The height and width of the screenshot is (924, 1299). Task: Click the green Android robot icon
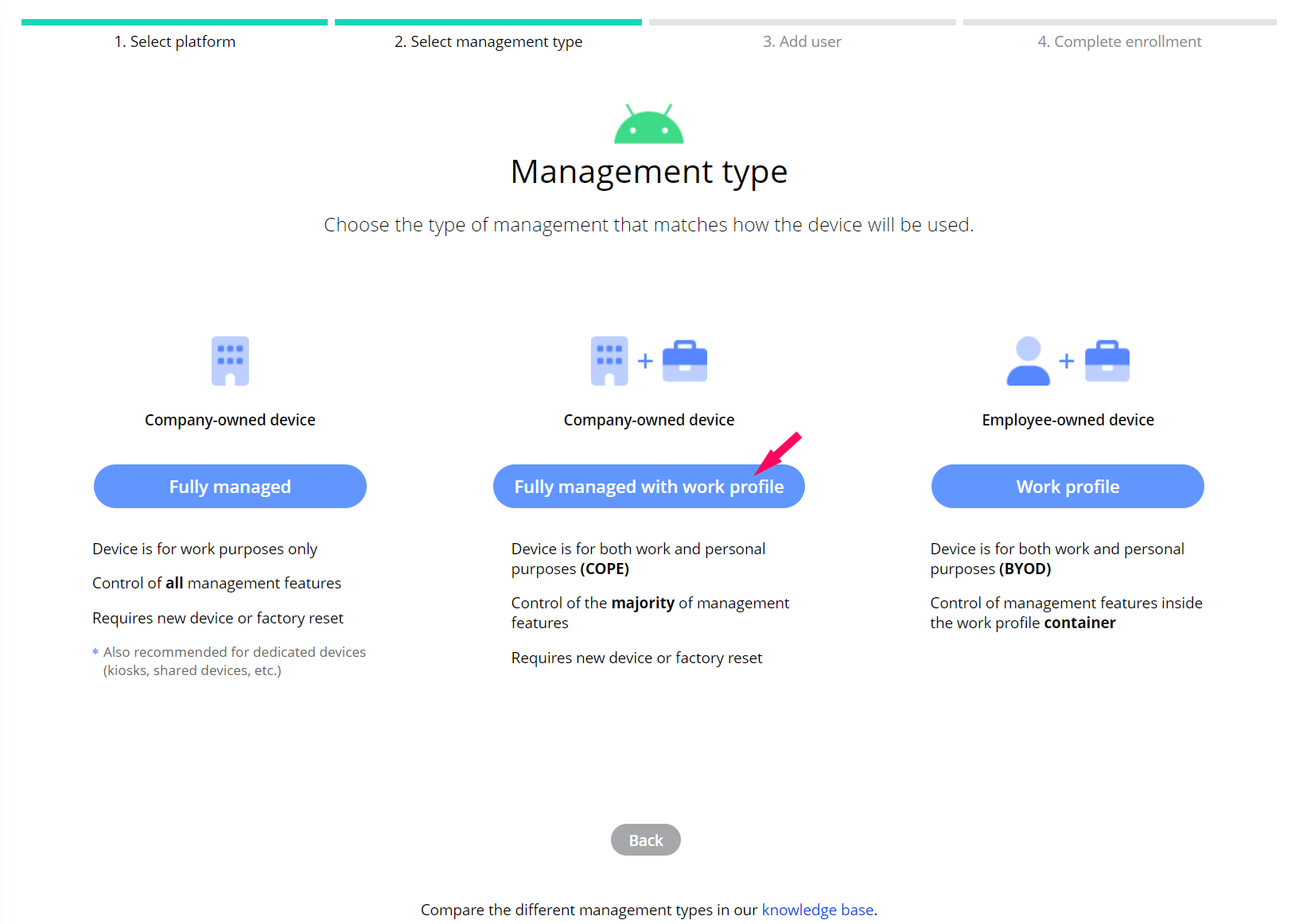(x=648, y=124)
